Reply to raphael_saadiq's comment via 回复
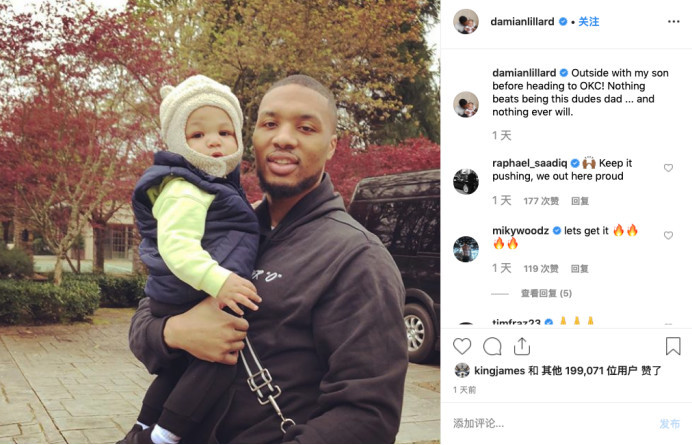 tap(580, 201)
